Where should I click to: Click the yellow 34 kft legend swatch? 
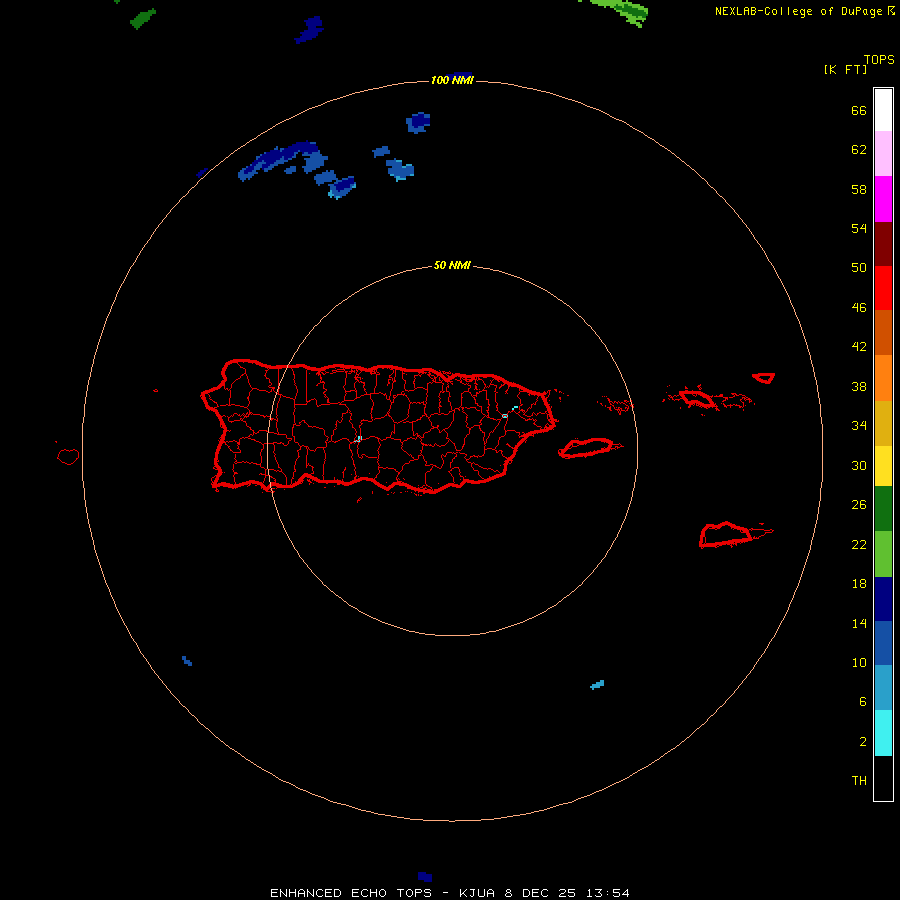[x=883, y=465]
